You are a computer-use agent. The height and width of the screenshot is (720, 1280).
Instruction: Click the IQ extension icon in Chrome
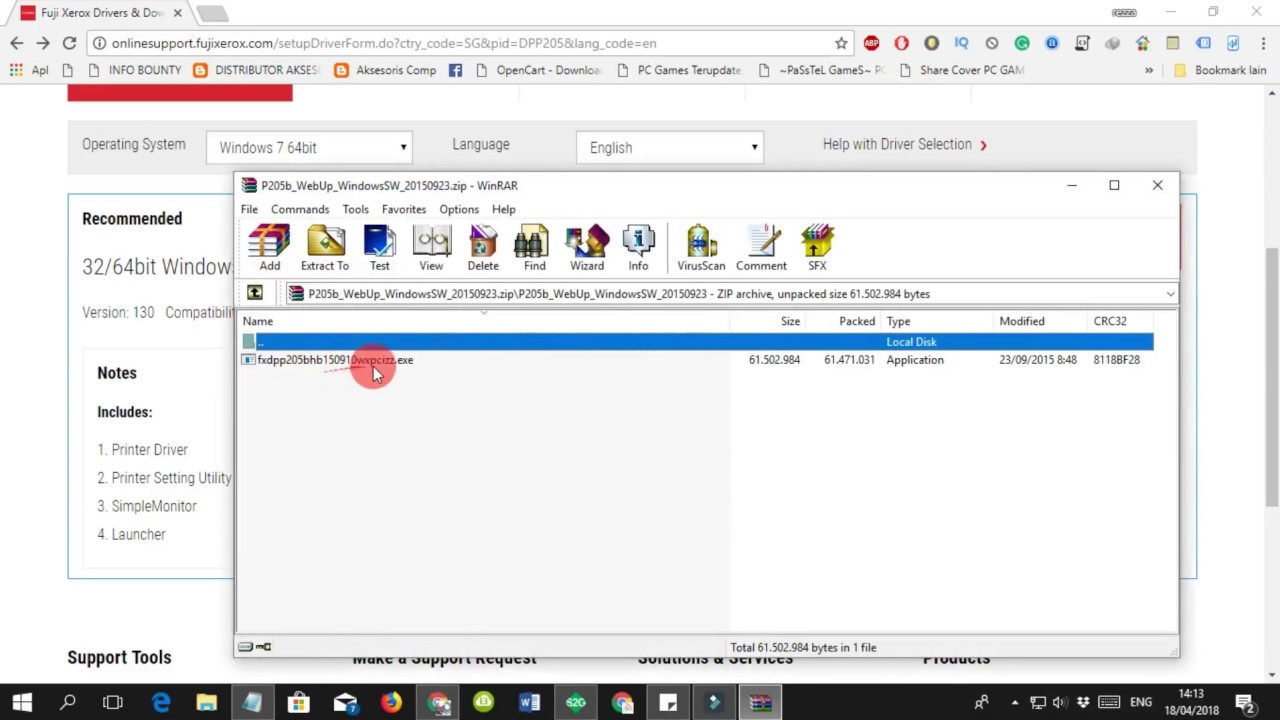click(x=961, y=43)
